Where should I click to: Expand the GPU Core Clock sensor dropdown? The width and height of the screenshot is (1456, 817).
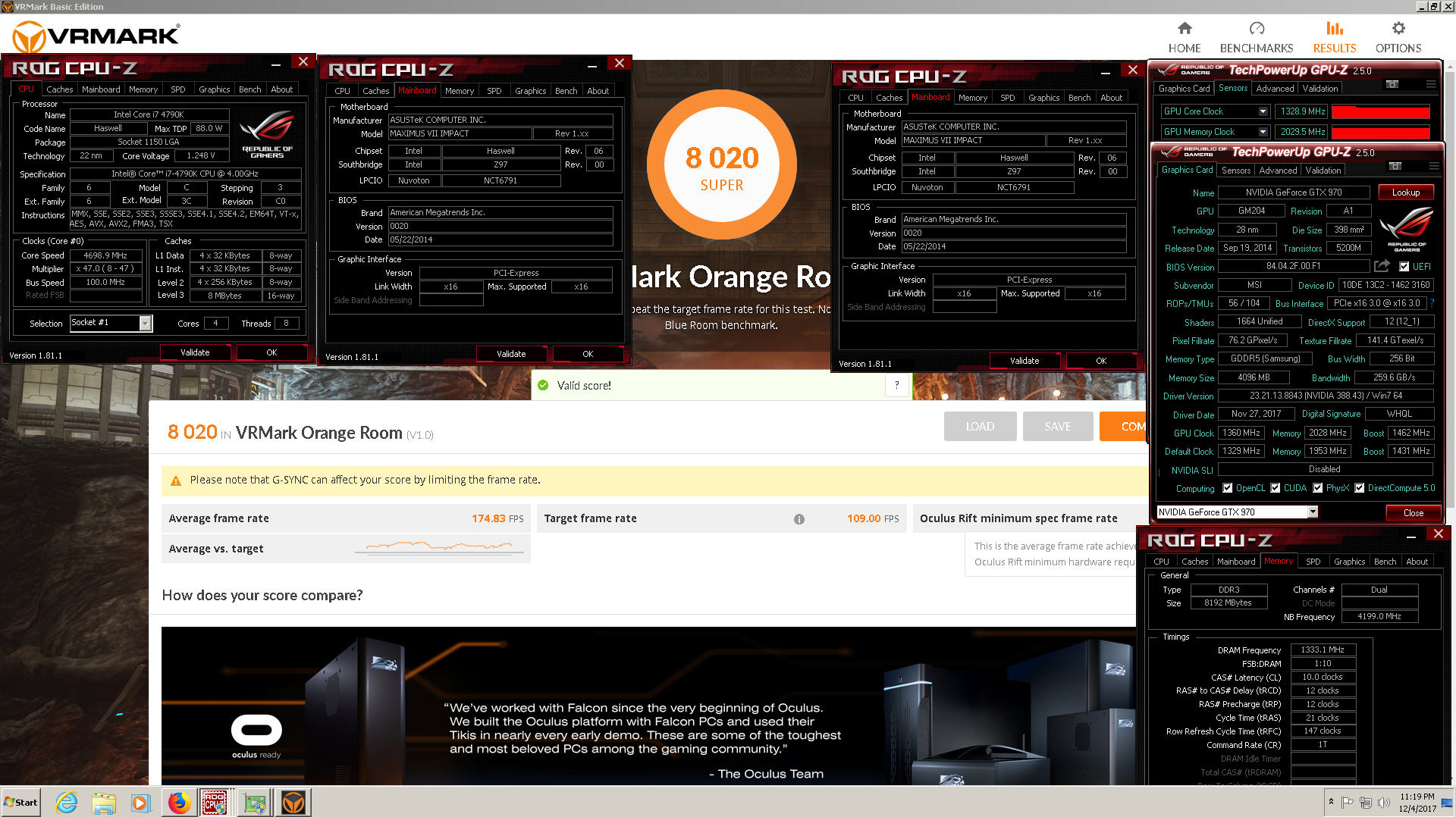coord(1263,111)
